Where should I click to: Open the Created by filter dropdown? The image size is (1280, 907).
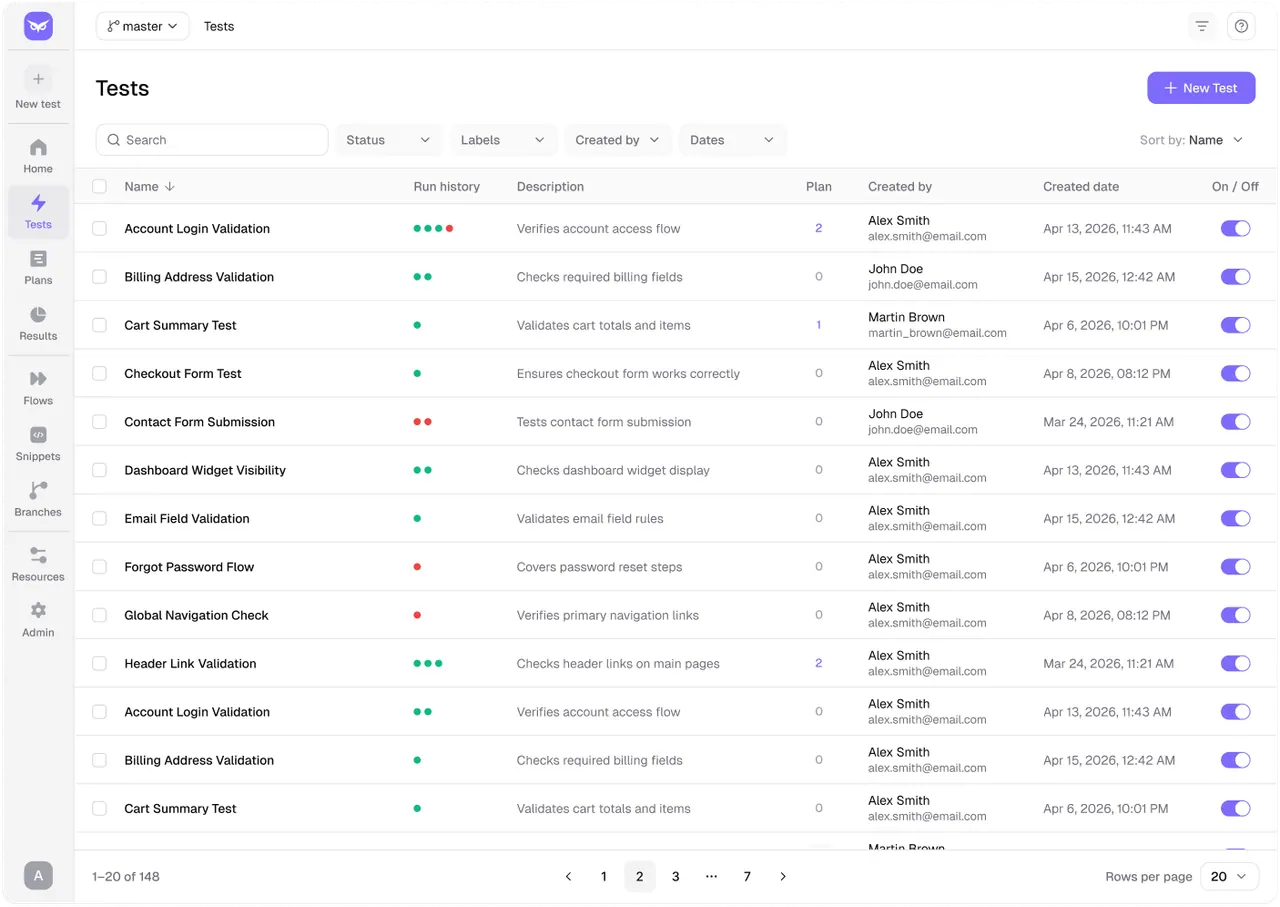(x=617, y=140)
